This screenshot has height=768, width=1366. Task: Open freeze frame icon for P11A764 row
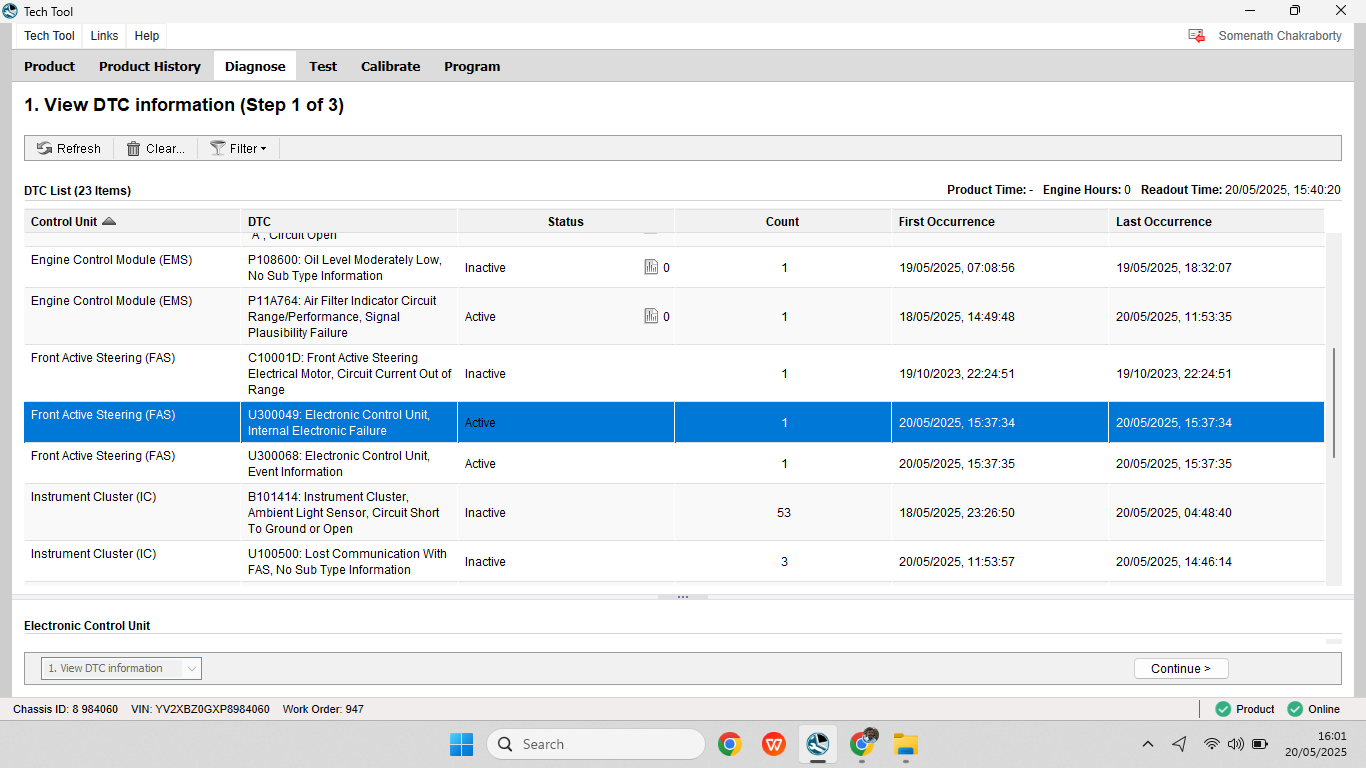tap(651, 316)
